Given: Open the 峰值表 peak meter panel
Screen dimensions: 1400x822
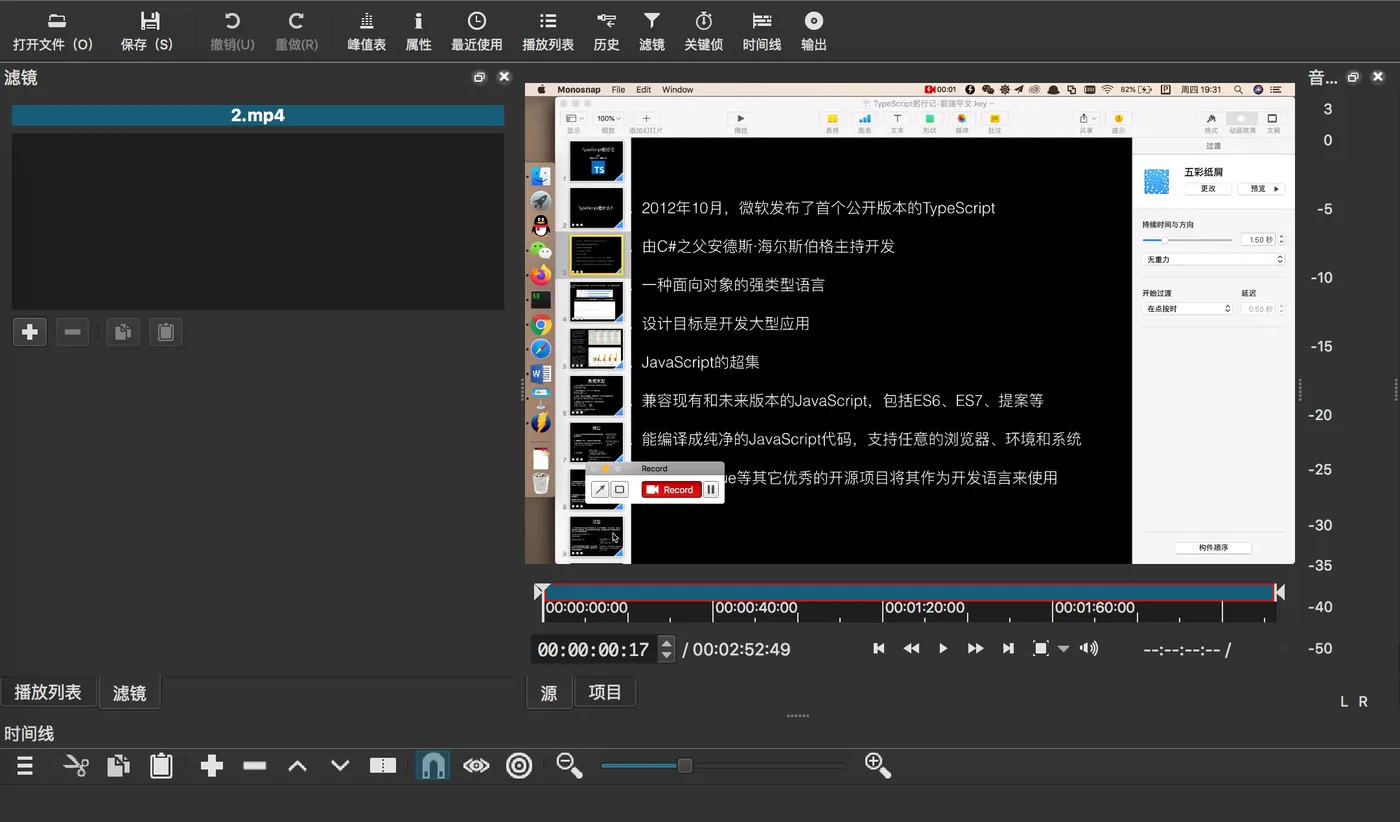Looking at the screenshot, I should pyautogui.click(x=366, y=32).
